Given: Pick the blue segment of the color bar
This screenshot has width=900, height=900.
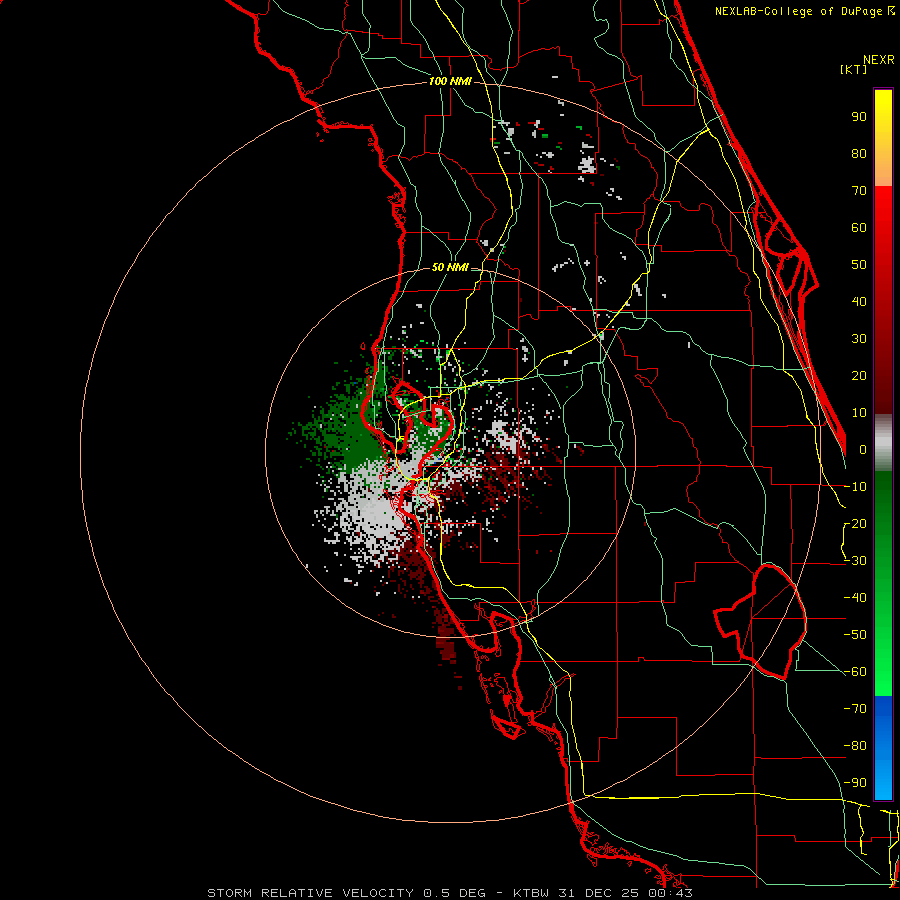Looking at the screenshot, I should pyautogui.click(x=883, y=748).
